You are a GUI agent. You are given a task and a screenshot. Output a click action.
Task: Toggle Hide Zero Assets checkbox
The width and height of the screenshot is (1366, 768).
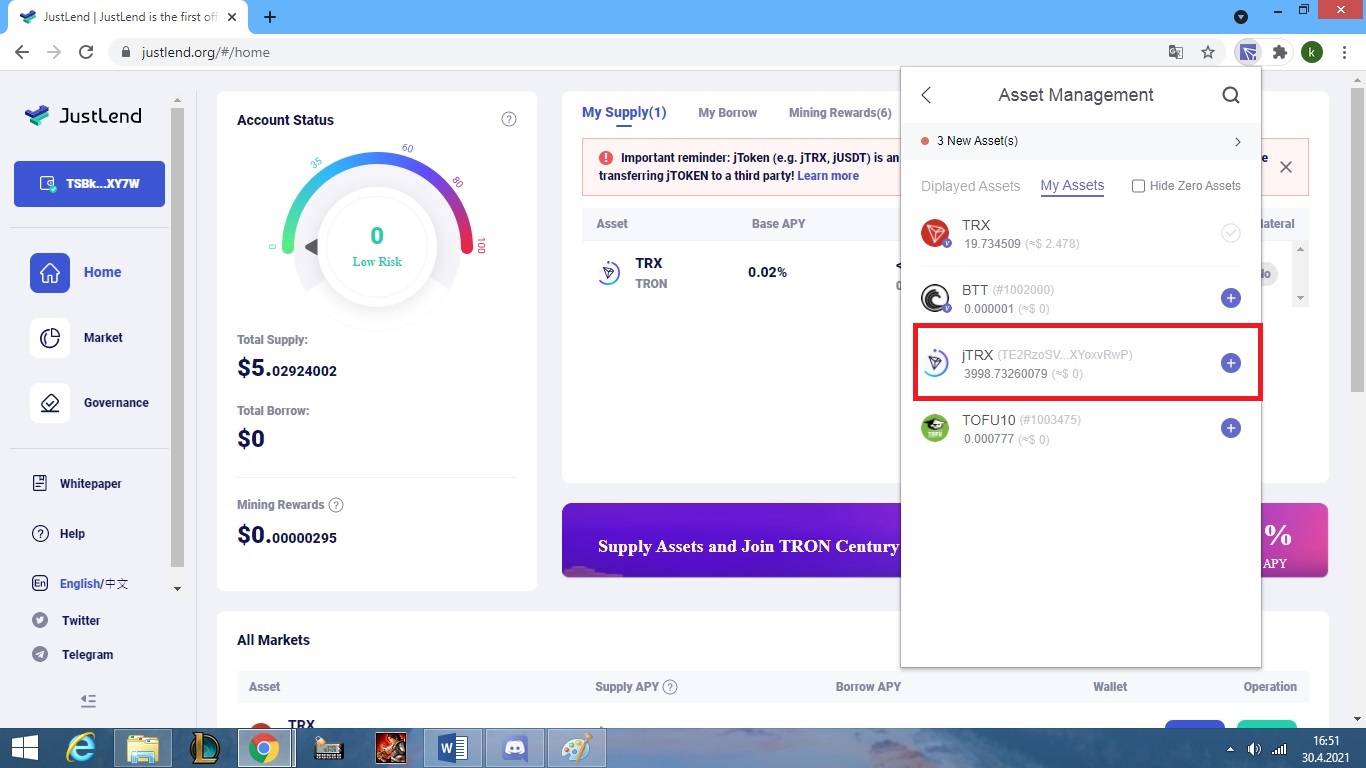1138,186
